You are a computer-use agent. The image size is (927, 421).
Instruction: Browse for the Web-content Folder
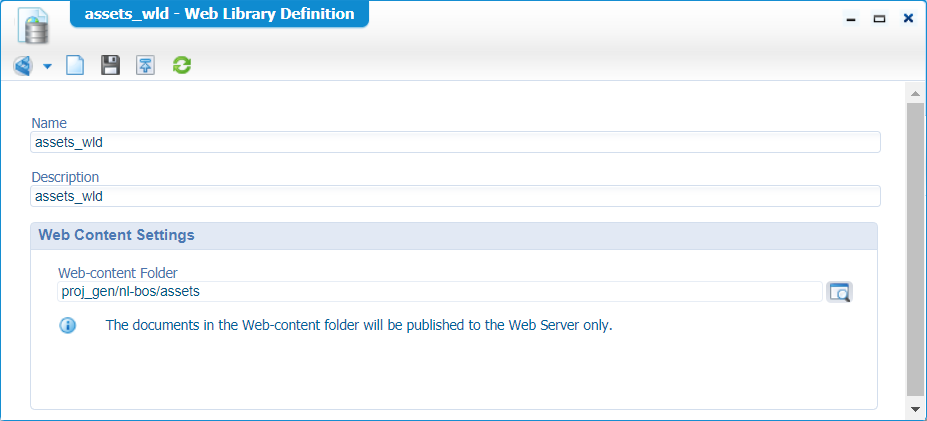pos(839,292)
